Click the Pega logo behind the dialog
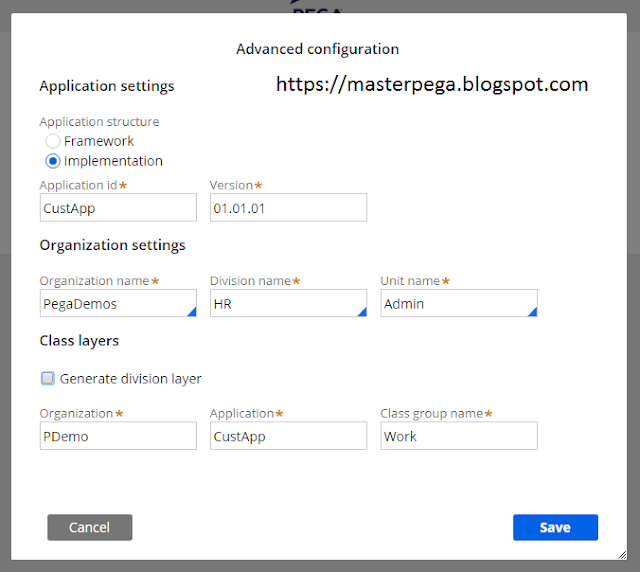Viewport: 640px width, 572px height. click(x=317, y=6)
